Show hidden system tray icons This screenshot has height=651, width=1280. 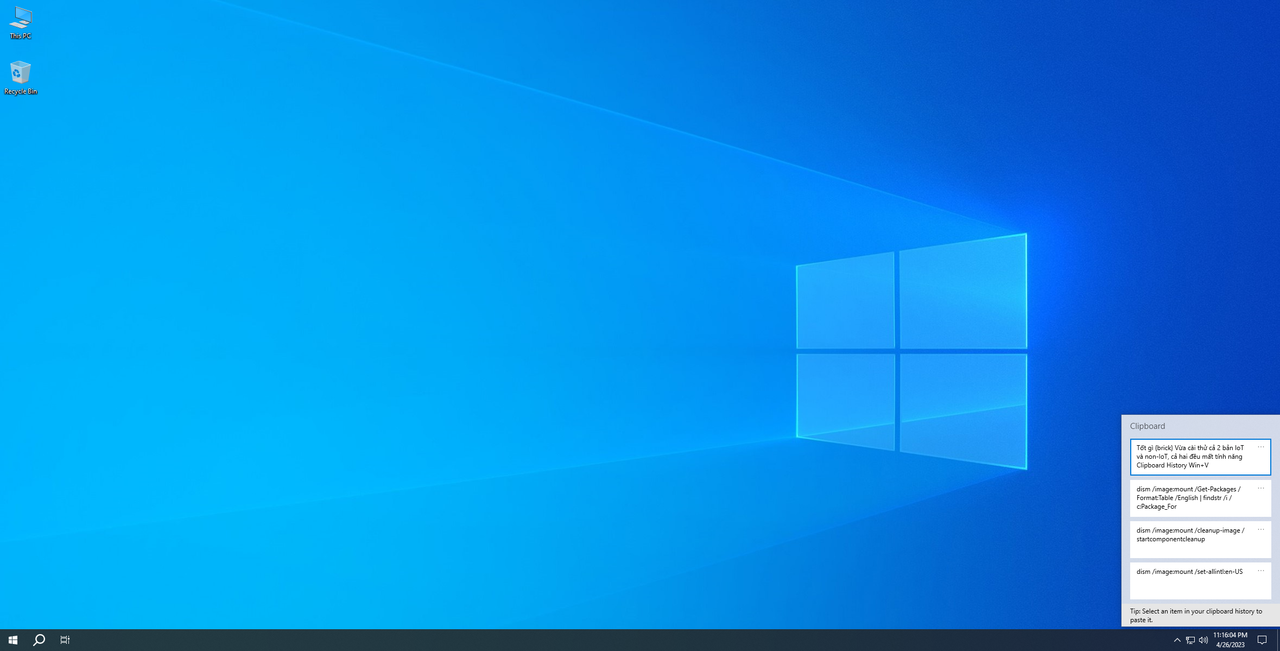pyautogui.click(x=1176, y=640)
